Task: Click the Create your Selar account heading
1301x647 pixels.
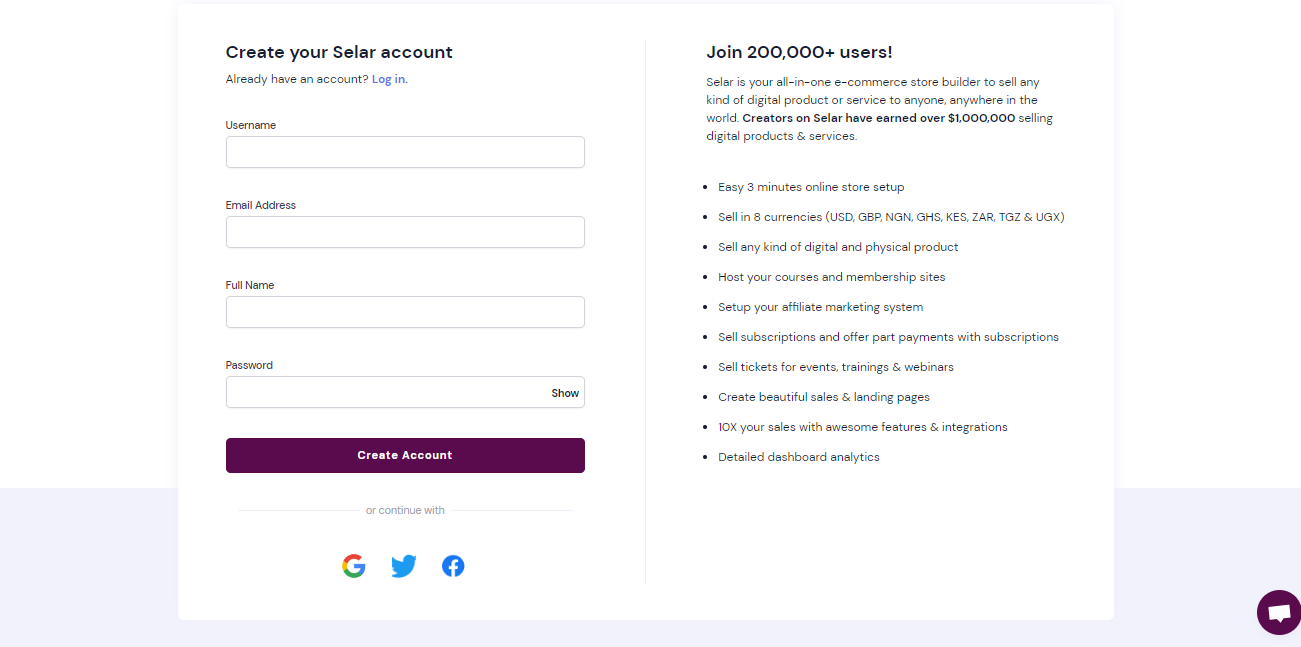Action: tap(338, 51)
